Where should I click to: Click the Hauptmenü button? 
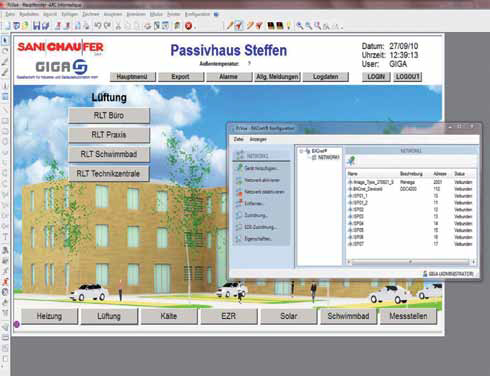(x=133, y=77)
